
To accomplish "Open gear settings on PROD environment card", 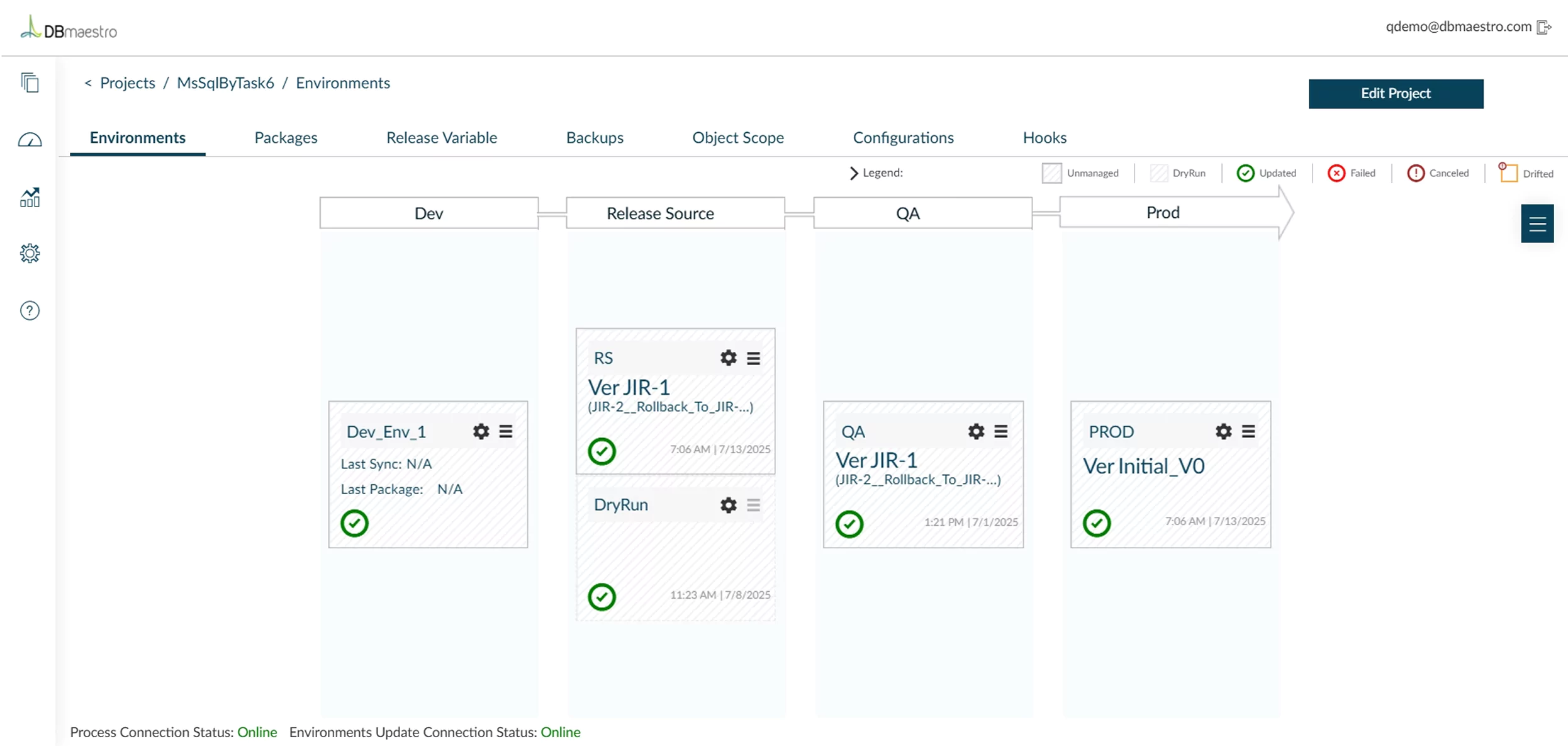I will point(1223,431).
